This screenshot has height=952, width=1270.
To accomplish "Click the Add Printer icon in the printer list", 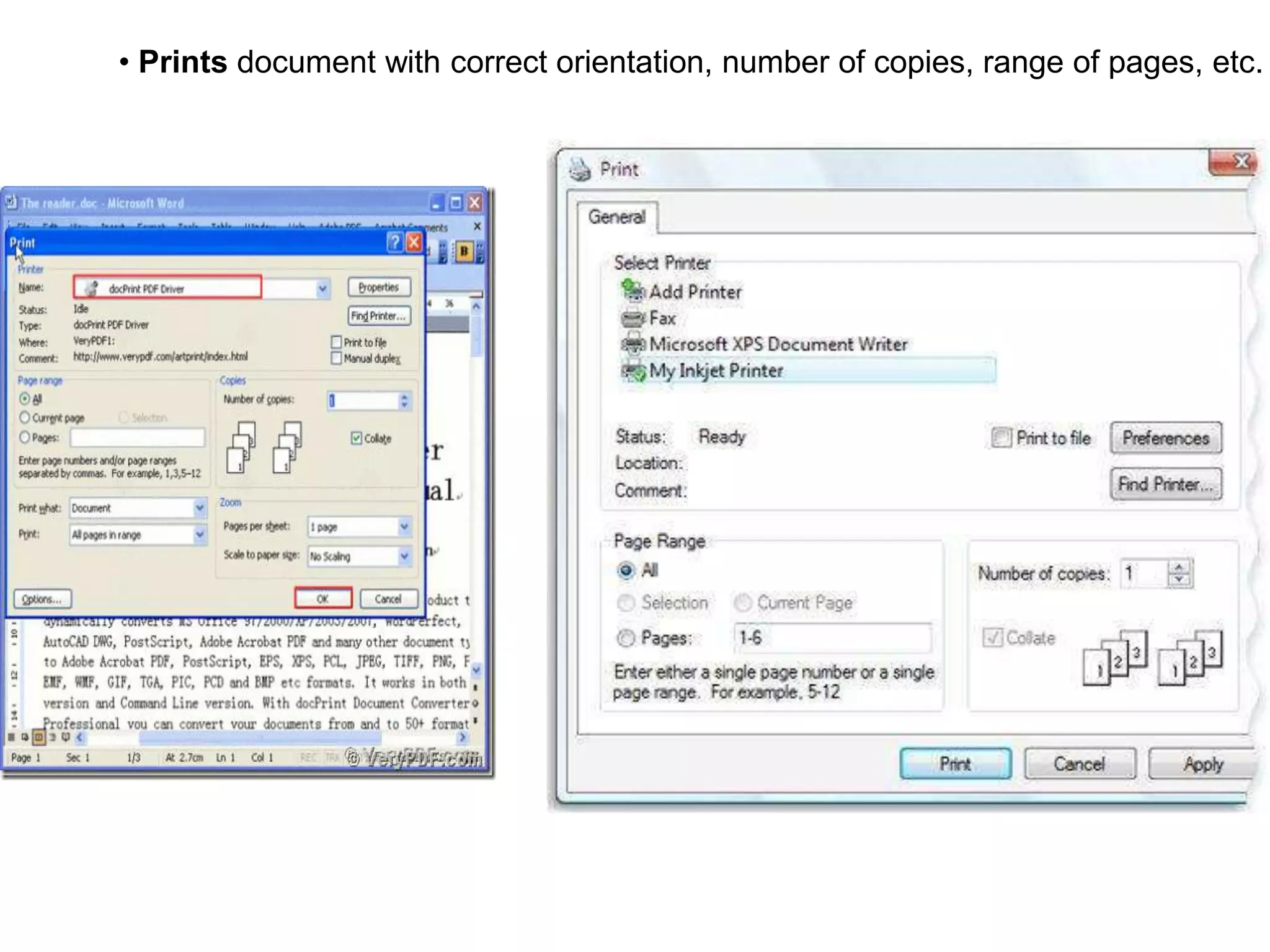I will (633, 291).
